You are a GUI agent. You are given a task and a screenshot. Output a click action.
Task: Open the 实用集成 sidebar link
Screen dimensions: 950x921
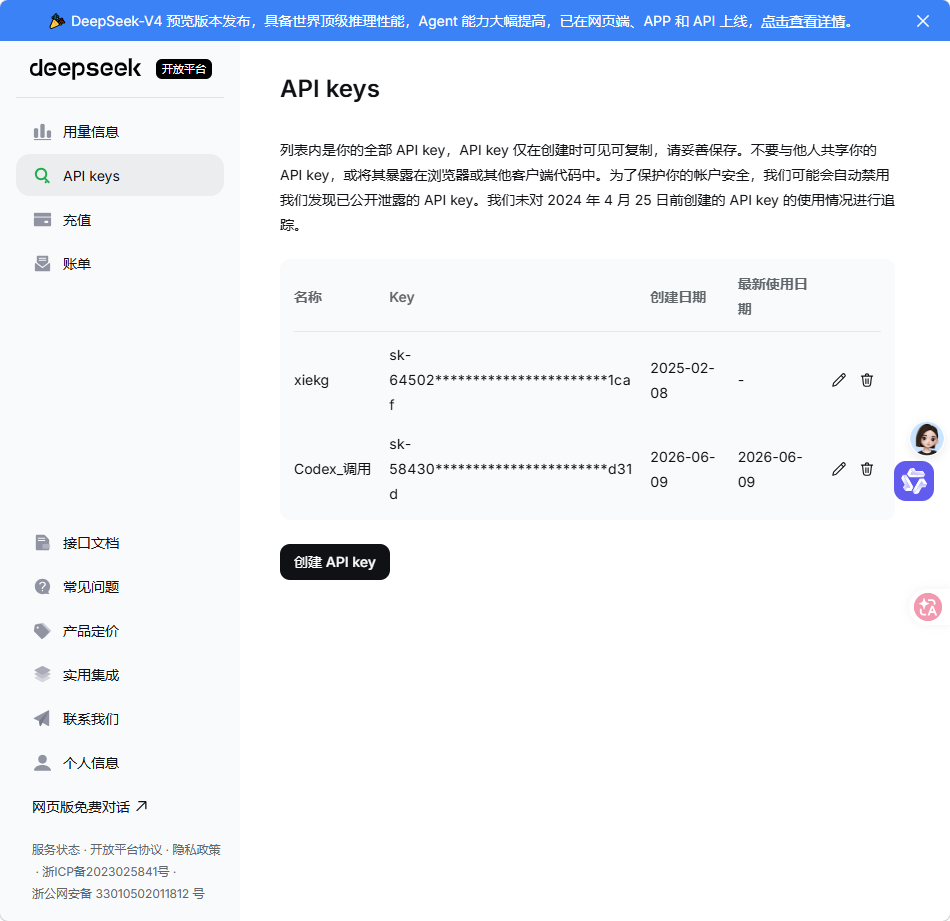(x=120, y=675)
